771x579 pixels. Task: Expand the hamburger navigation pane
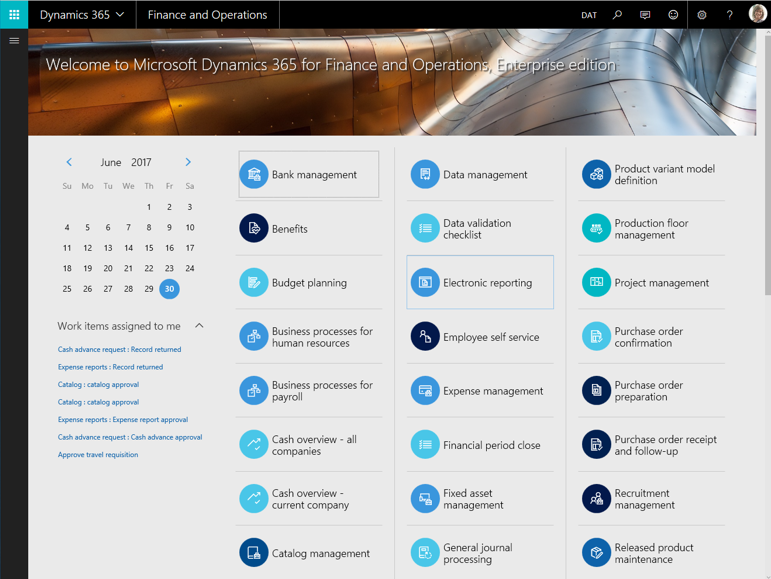(x=14, y=41)
